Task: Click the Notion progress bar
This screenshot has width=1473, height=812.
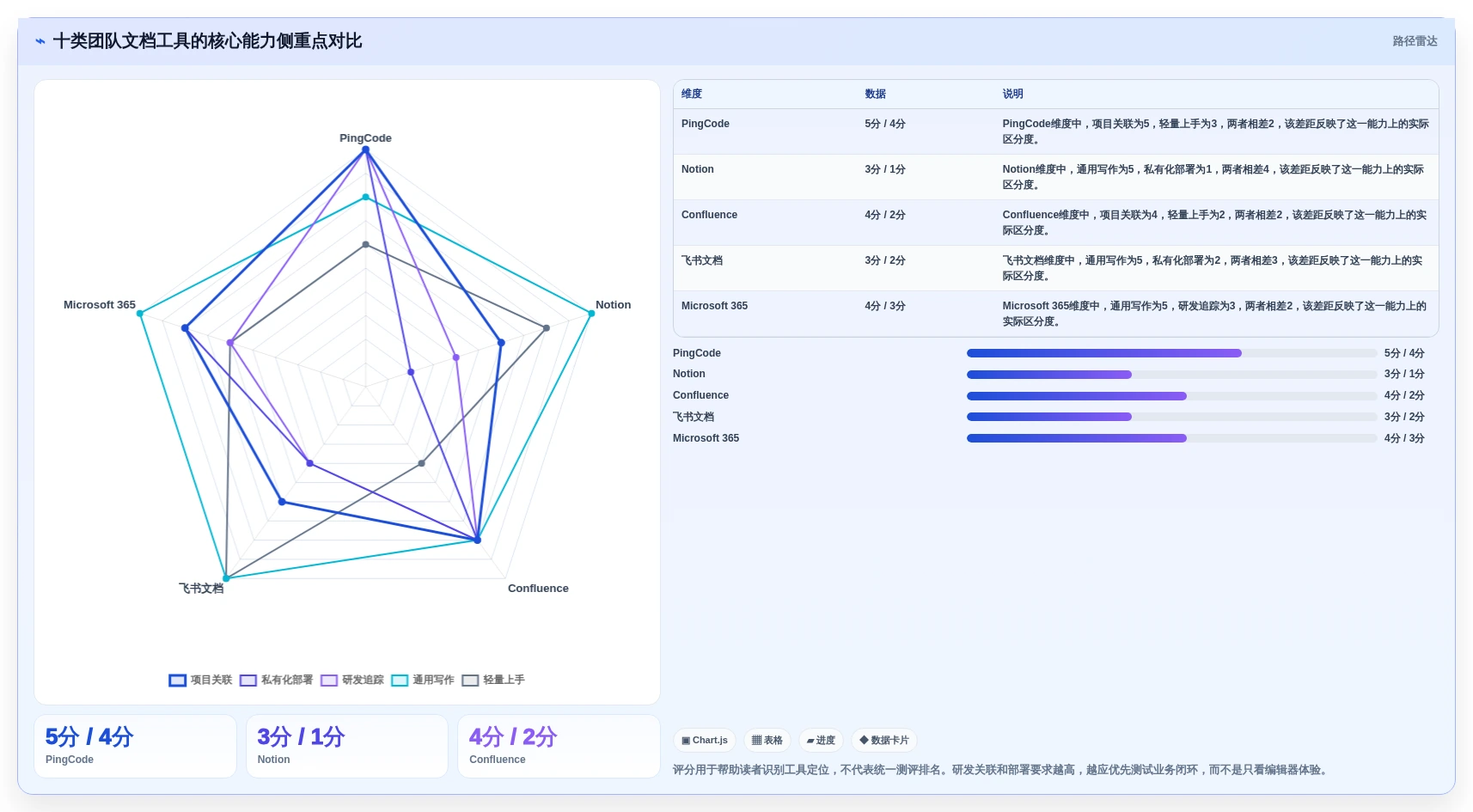Action: point(1171,375)
